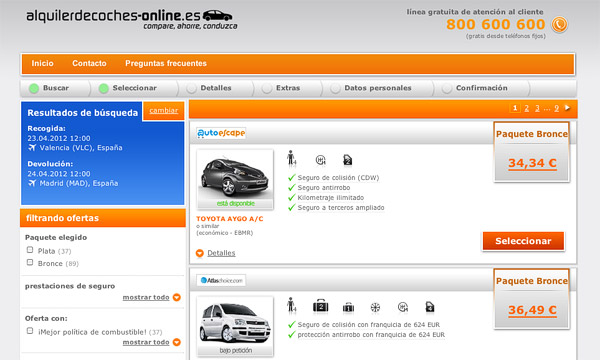Go to the Buscar step
Viewport: 600px width, 360px height.
pyautogui.click(x=55, y=88)
